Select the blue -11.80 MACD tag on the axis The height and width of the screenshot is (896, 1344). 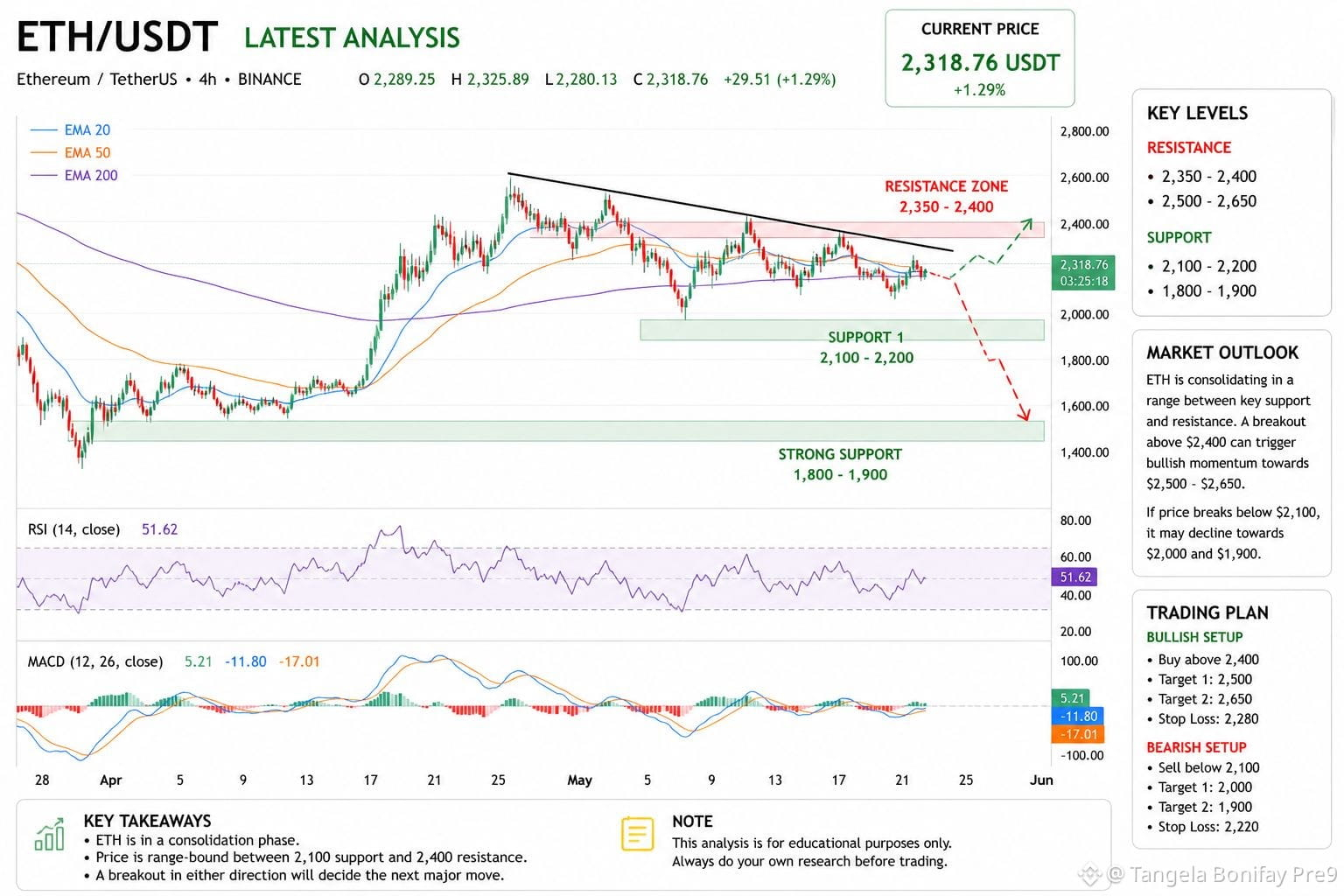tap(1078, 716)
